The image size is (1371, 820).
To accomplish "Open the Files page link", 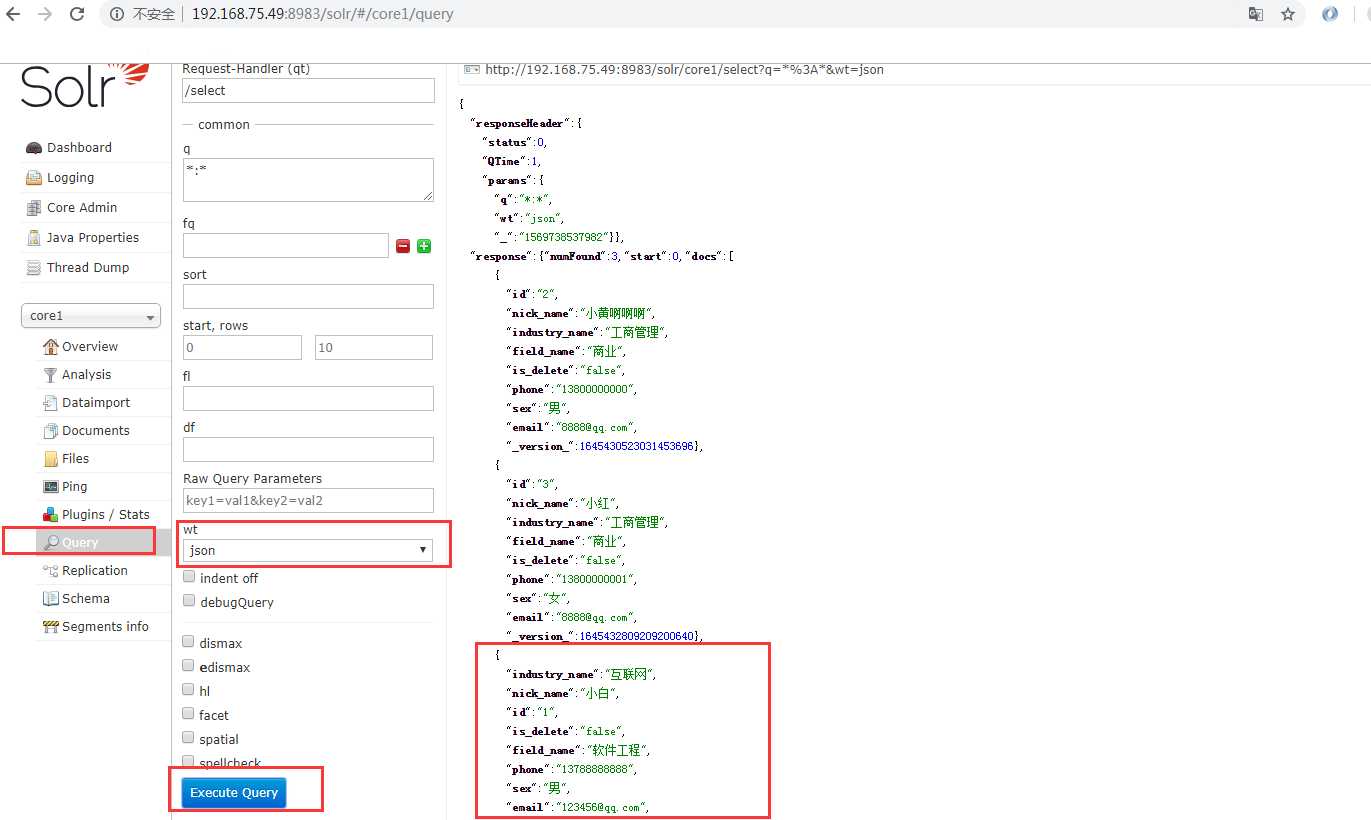I will point(75,459).
